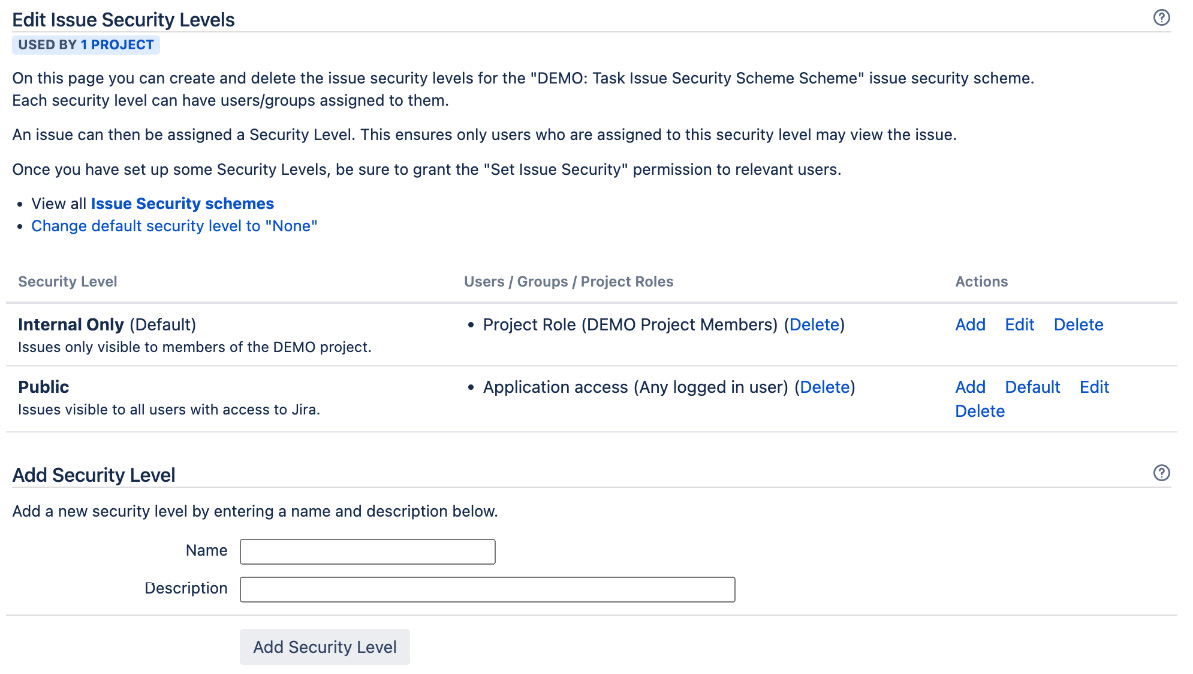
Task: Open the '1 PROJECT' usage link
Action: 115,44
